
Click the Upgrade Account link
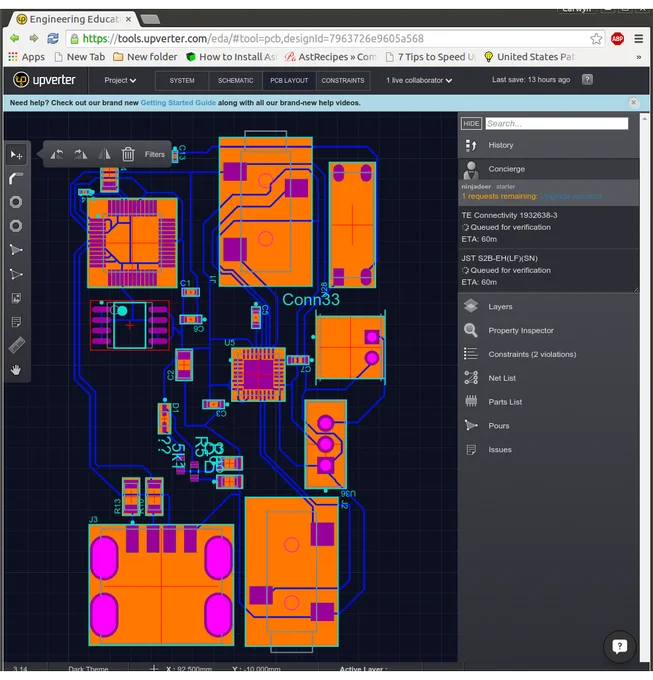(x=571, y=196)
